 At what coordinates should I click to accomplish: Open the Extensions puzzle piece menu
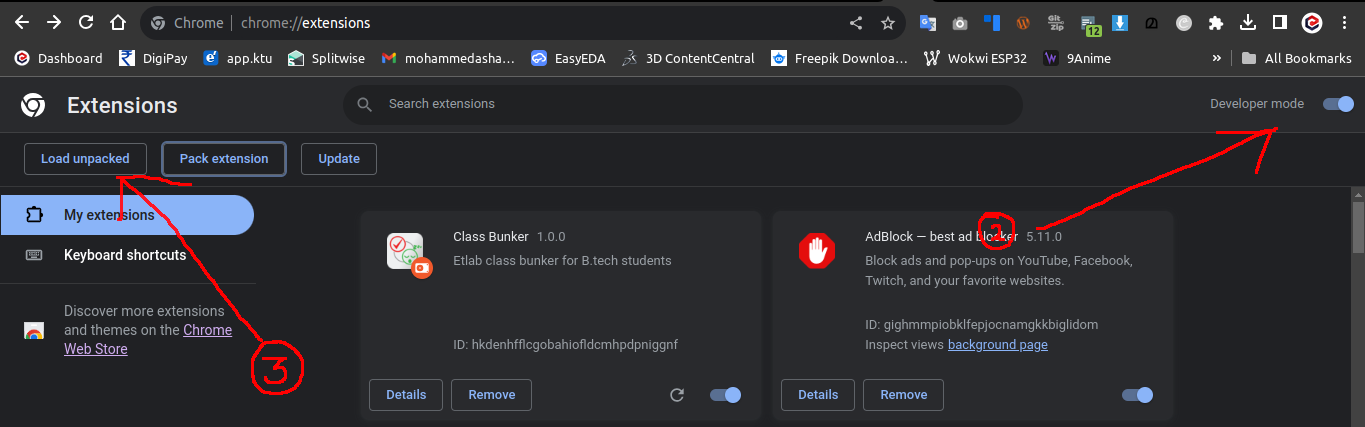pyautogui.click(x=1216, y=22)
